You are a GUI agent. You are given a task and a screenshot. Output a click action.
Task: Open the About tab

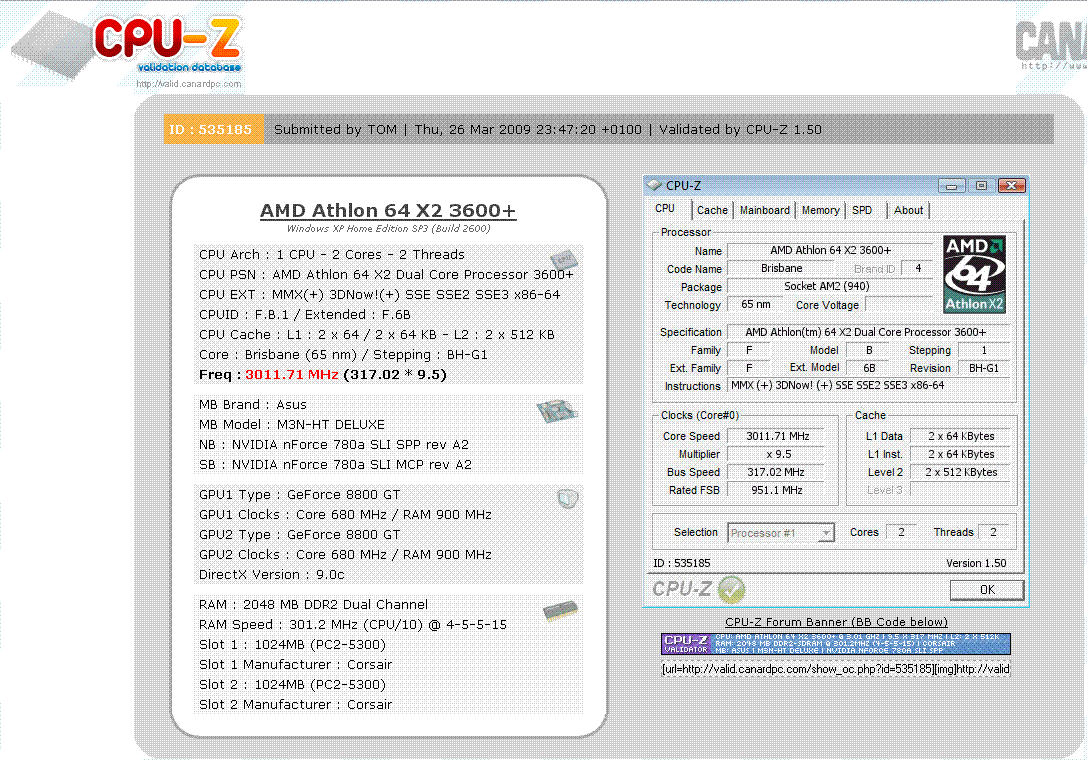(x=908, y=210)
